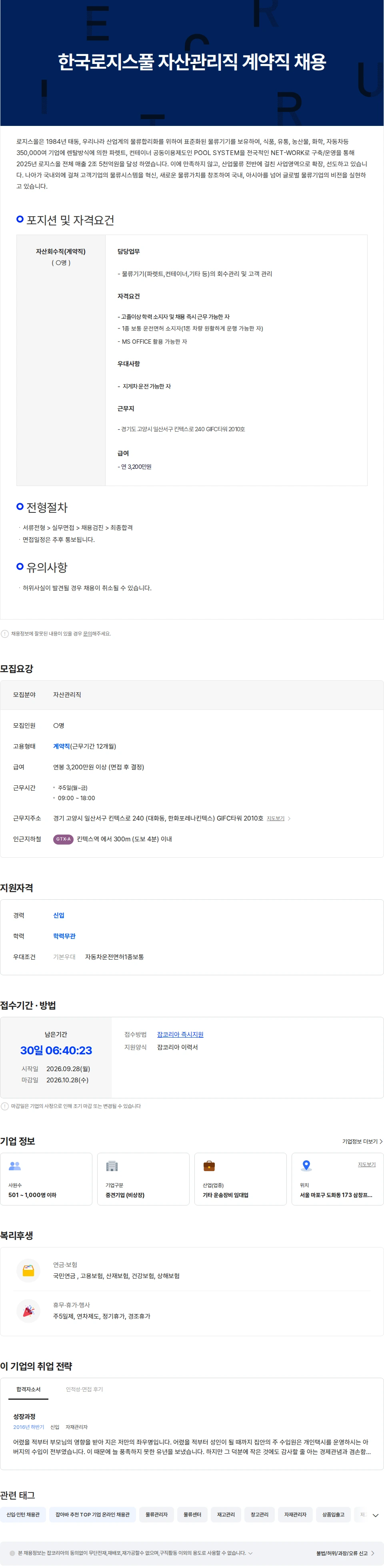Open 기업정보 더보기 link
This screenshot has width=384, height=1568.
tap(360, 1141)
